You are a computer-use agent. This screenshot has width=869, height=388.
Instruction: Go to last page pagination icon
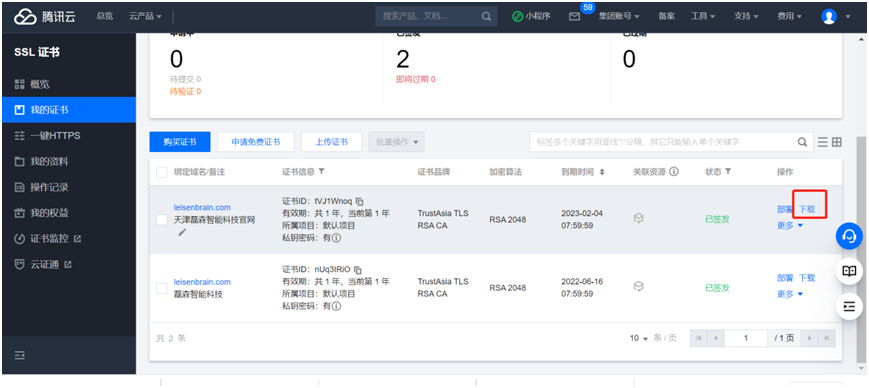[x=826, y=338]
